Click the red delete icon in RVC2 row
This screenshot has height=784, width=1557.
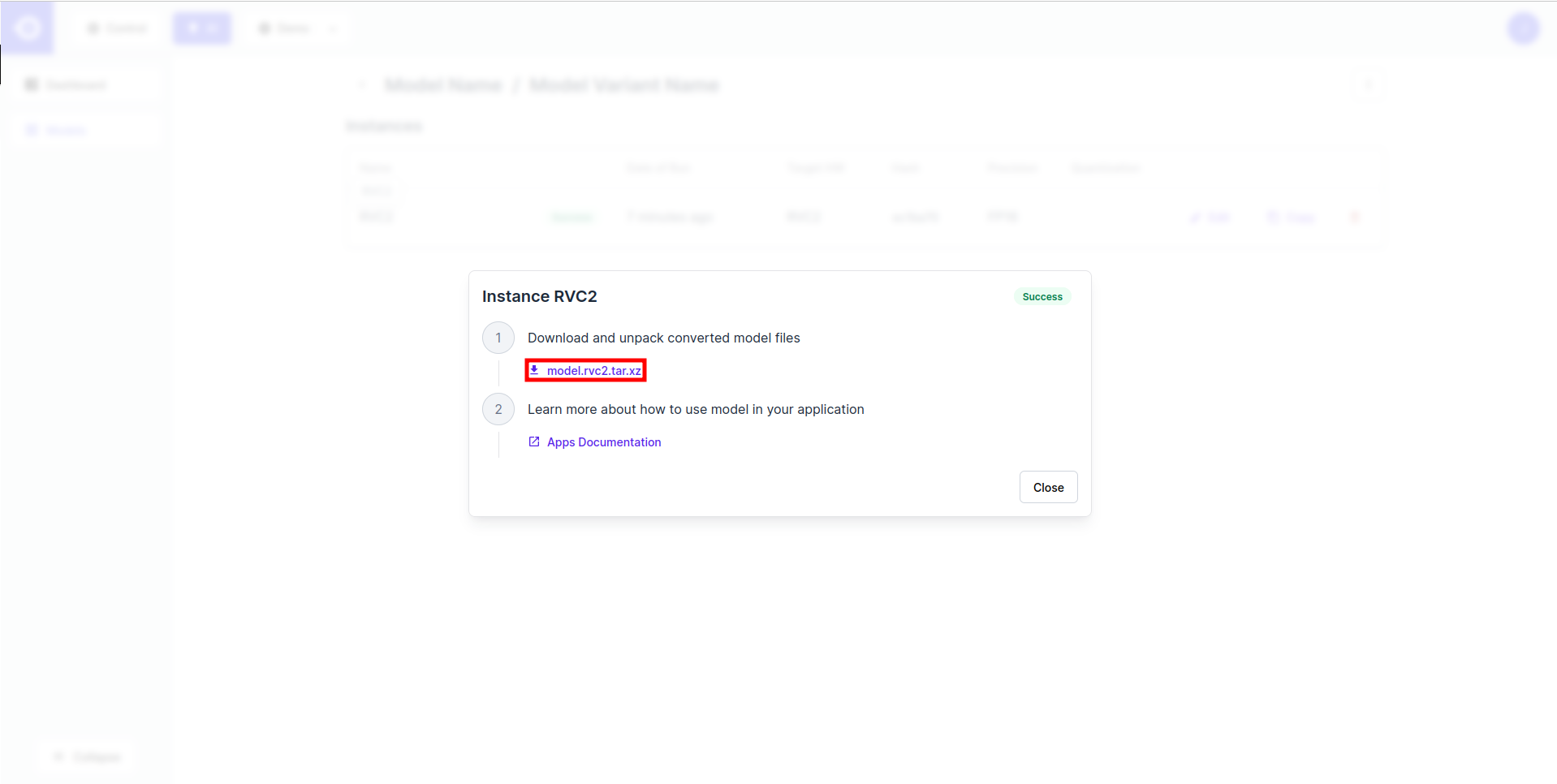click(1354, 217)
